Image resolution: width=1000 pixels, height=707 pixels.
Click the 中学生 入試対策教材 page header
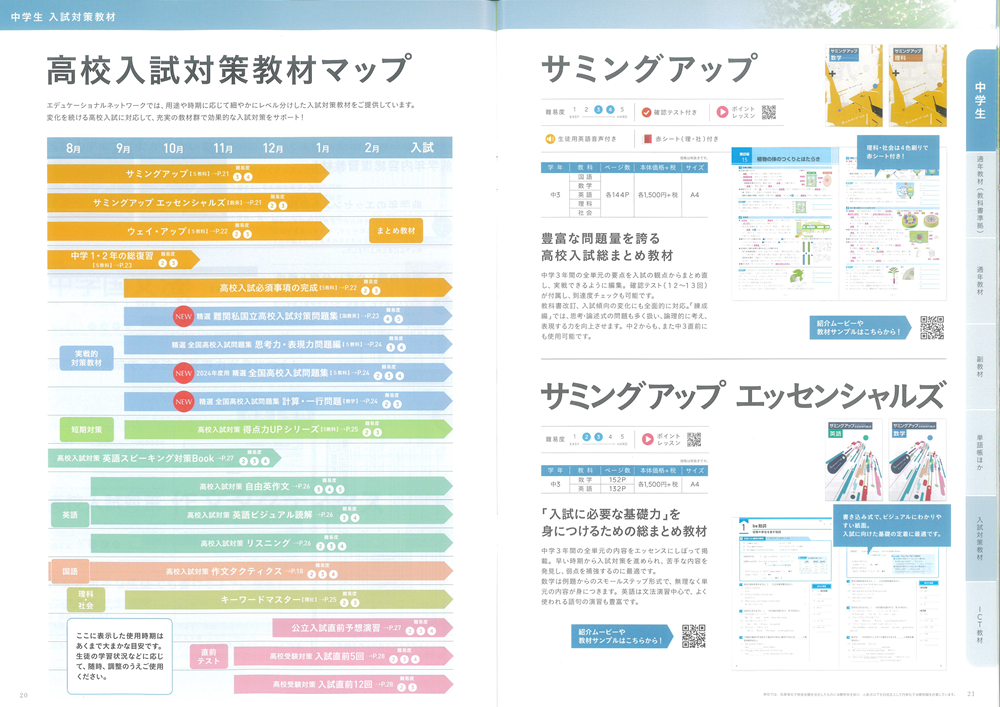click(x=63, y=17)
